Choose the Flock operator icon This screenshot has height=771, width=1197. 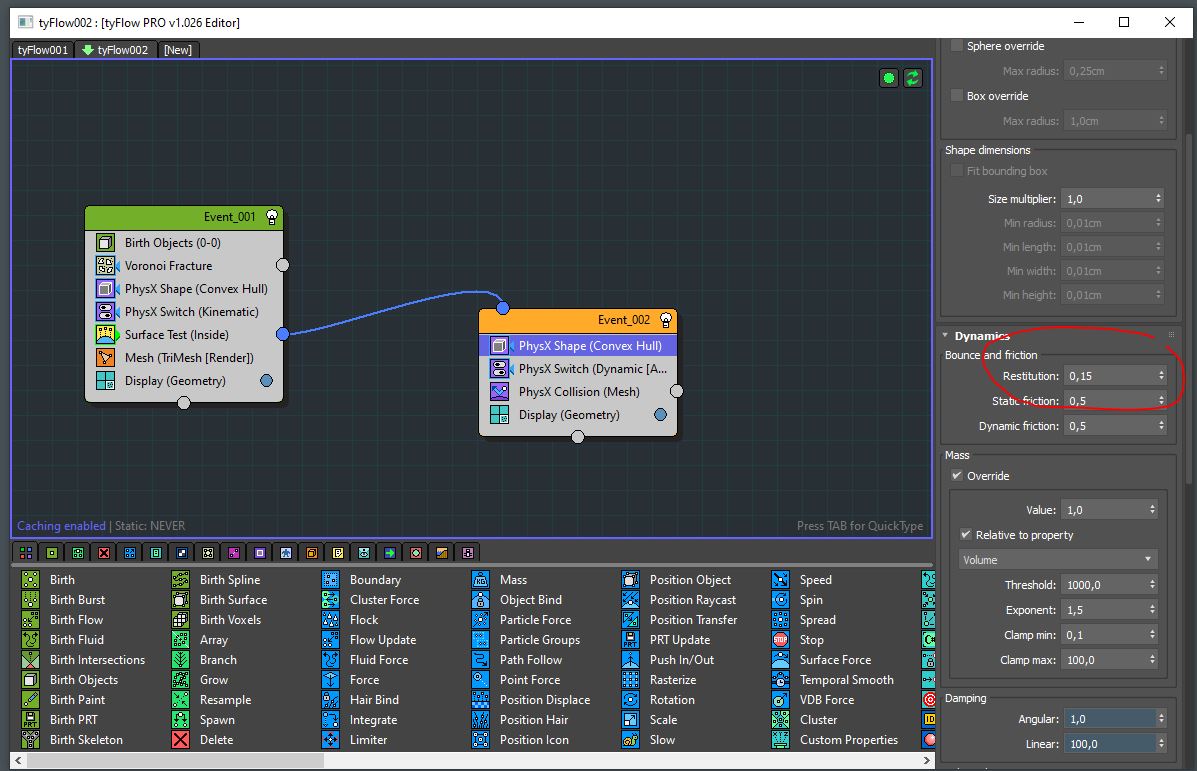(331, 619)
